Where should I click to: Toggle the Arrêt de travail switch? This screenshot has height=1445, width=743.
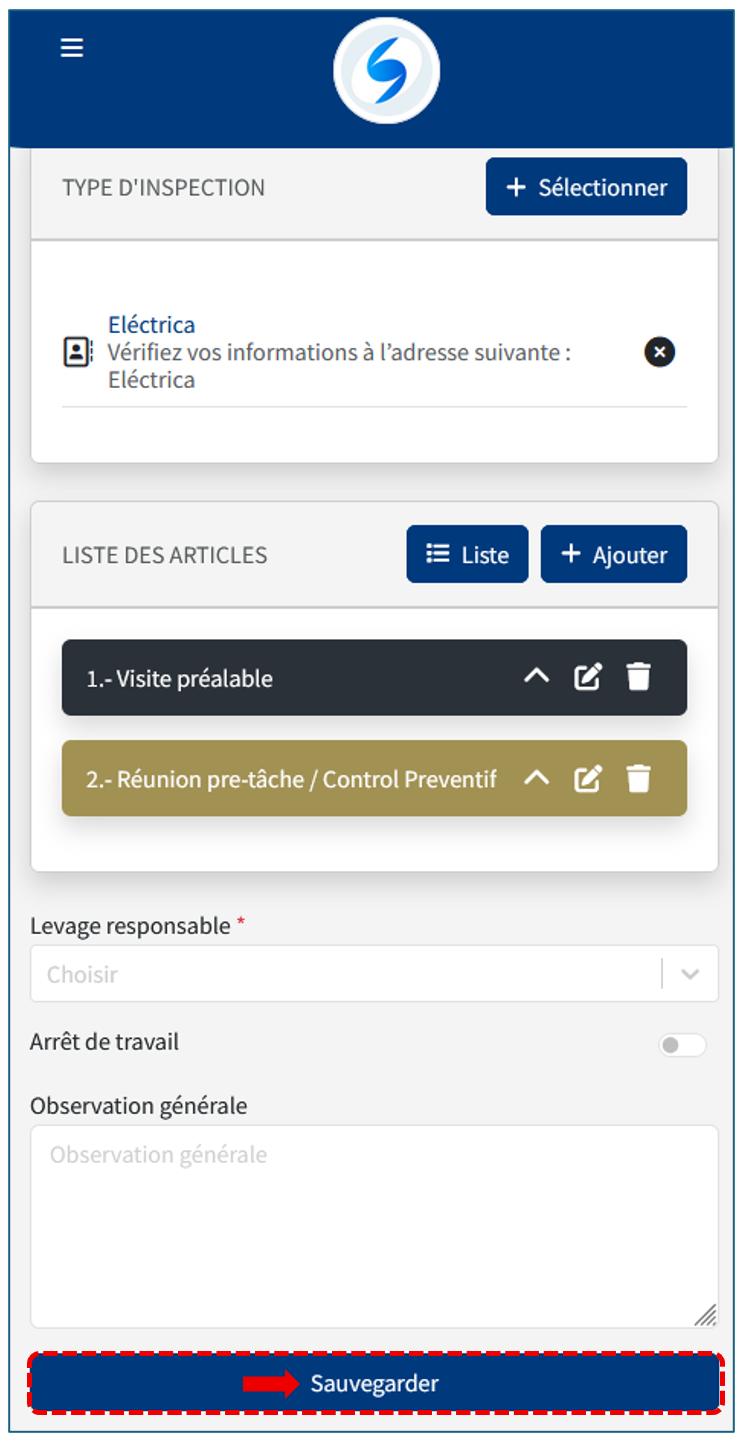[x=682, y=1045]
